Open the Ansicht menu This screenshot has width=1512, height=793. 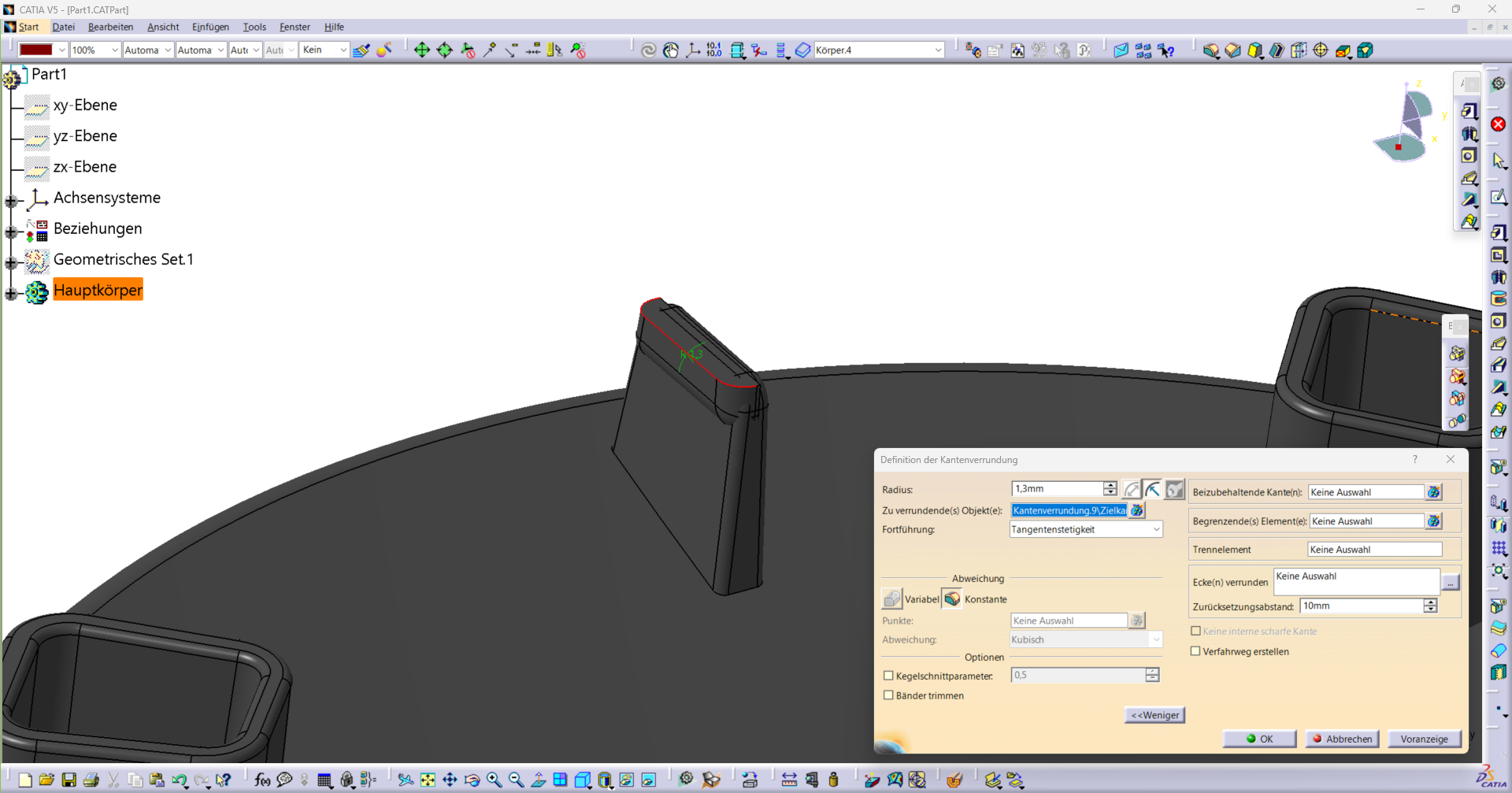point(163,27)
